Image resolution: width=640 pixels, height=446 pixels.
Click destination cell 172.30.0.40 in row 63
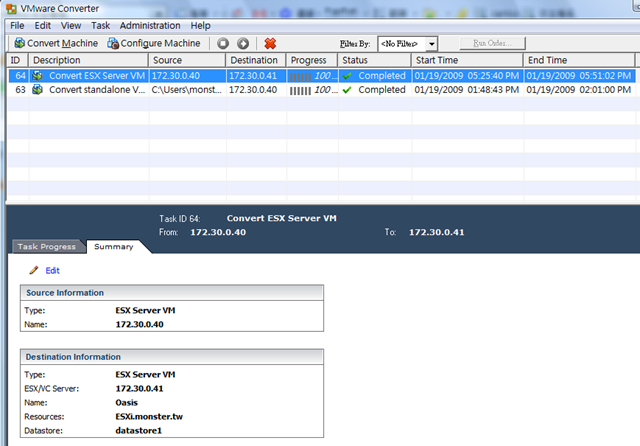click(253, 90)
